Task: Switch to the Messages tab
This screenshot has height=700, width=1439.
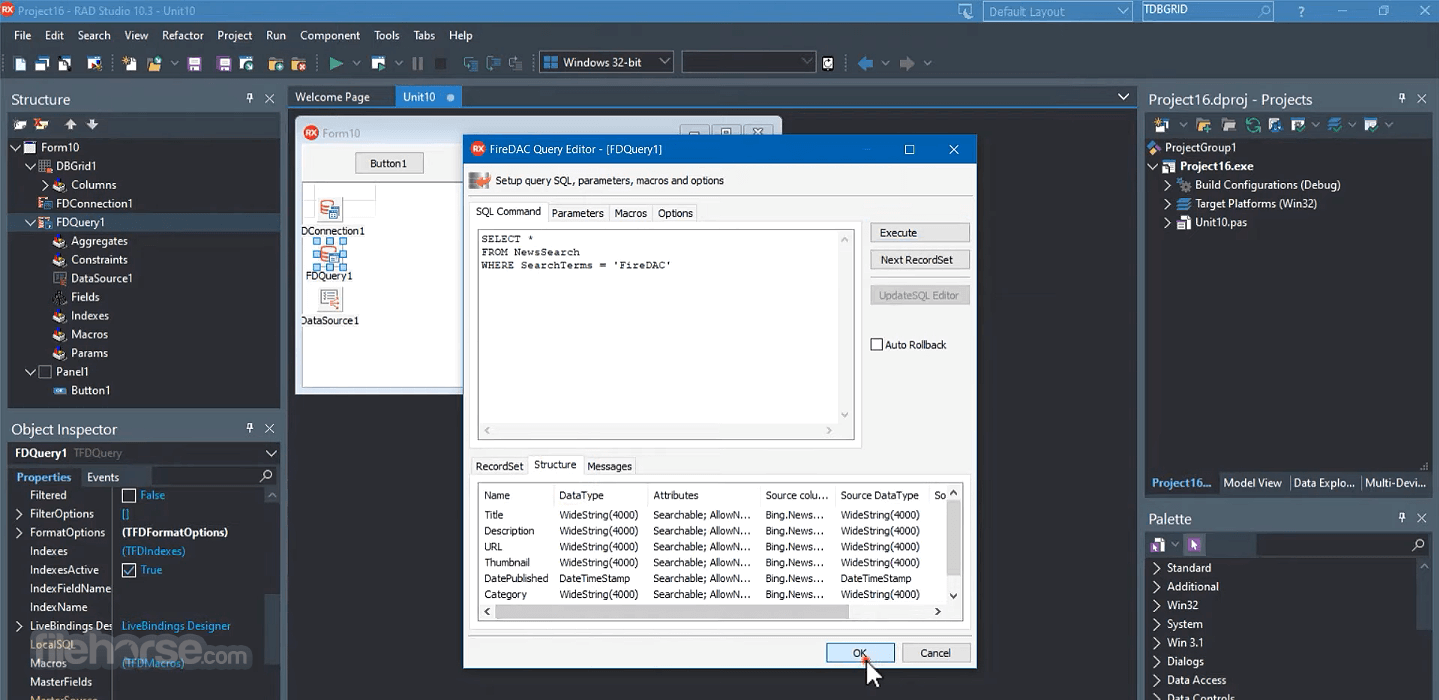Action: tap(610, 466)
